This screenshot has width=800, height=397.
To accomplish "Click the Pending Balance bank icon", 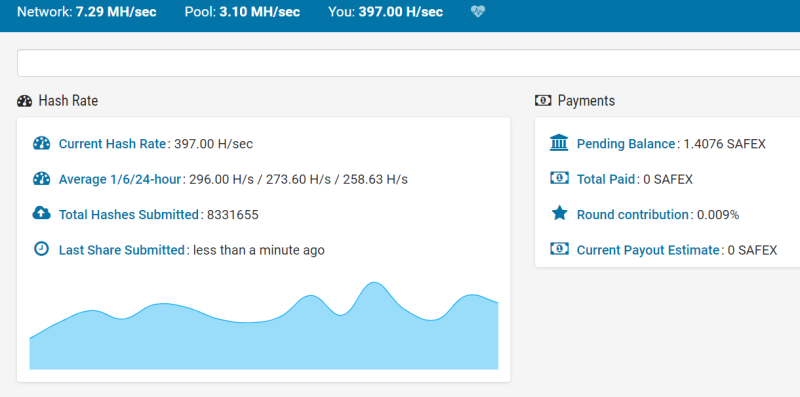I will pyautogui.click(x=559, y=142).
